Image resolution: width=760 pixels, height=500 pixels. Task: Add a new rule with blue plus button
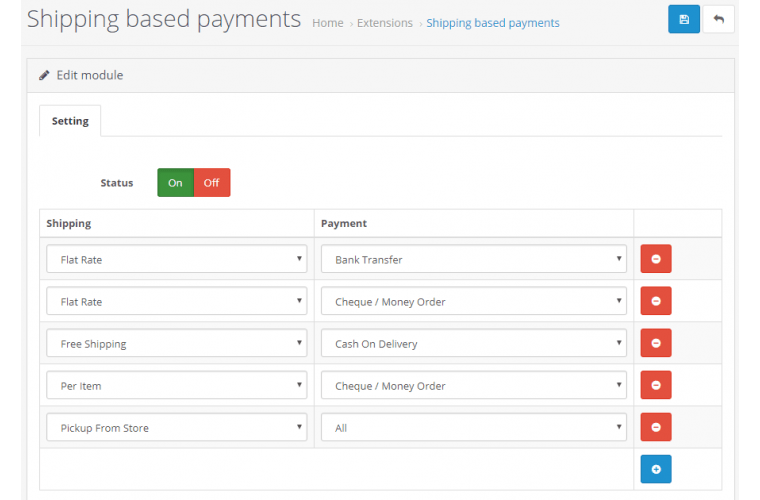pyautogui.click(x=656, y=469)
